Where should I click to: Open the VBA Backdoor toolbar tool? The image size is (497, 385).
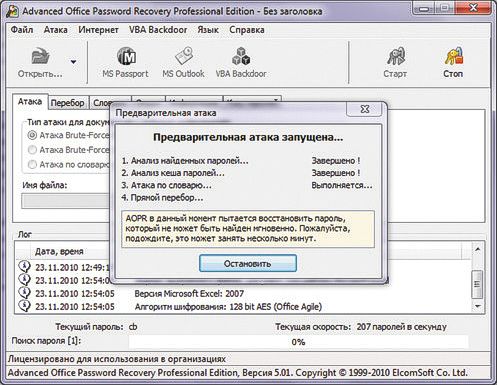241,63
